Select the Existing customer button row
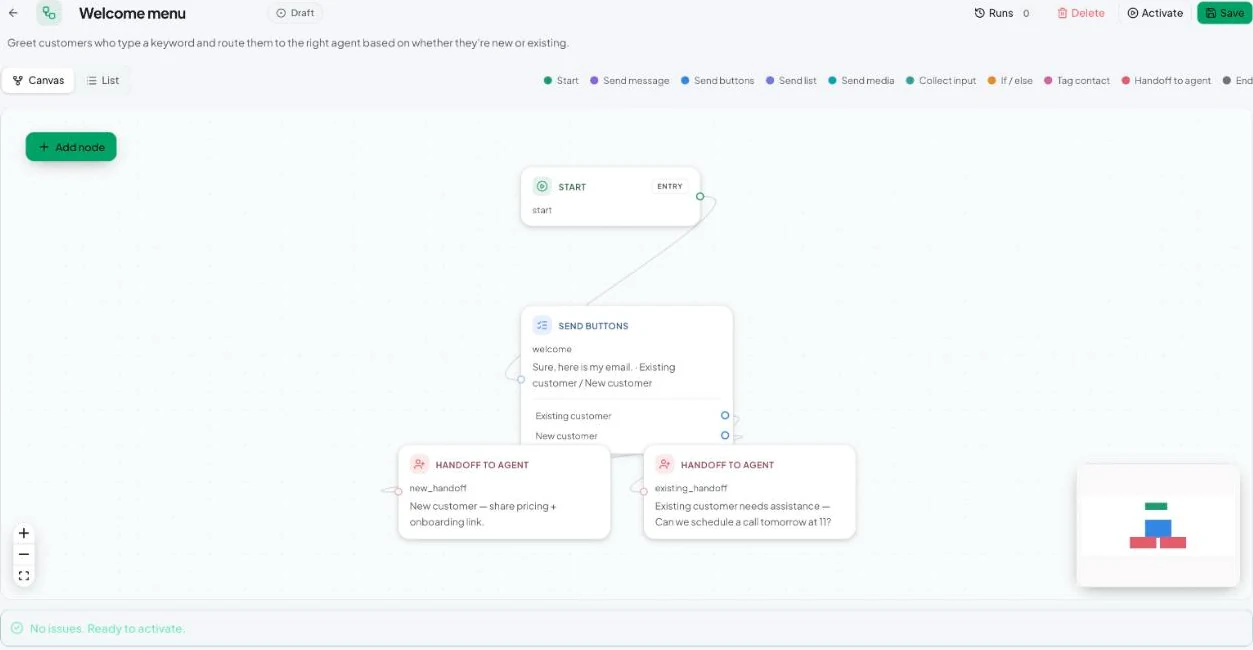Screen dimensions: 1253x650 pos(627,416)
